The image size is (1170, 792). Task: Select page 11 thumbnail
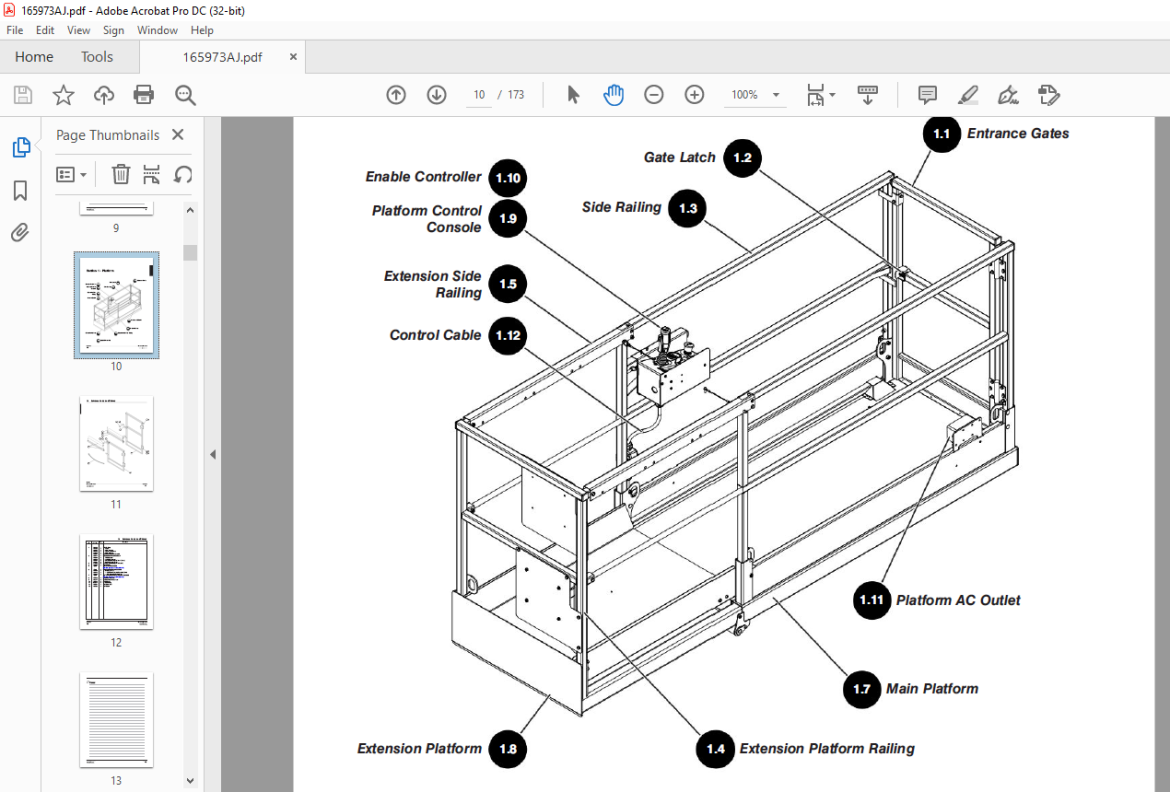[116, 443]
